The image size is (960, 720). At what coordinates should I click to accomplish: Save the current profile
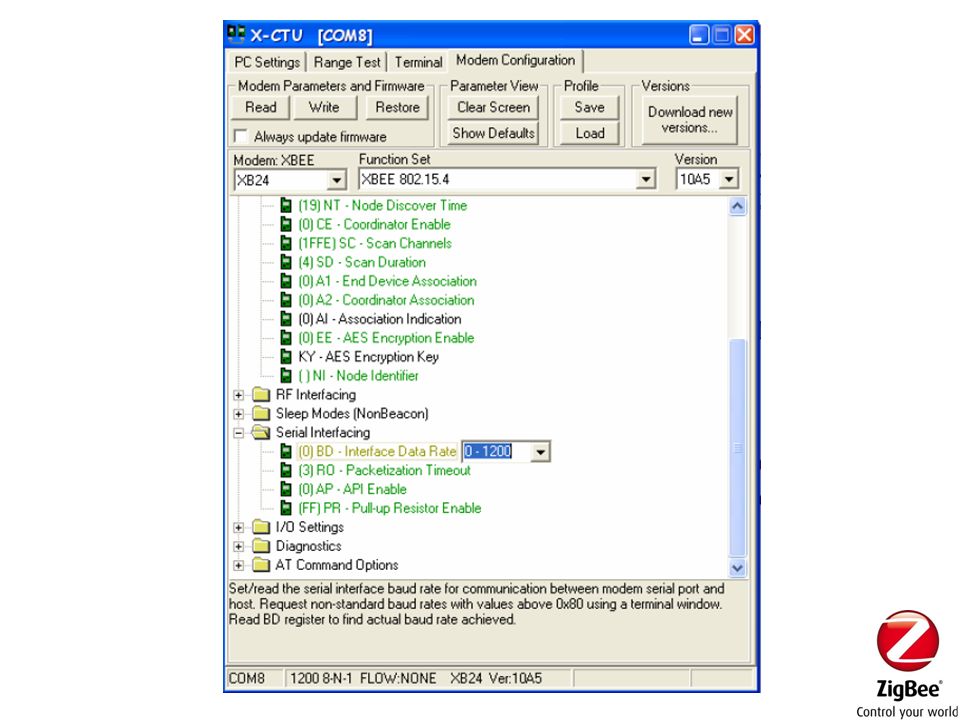click(589, 107)
